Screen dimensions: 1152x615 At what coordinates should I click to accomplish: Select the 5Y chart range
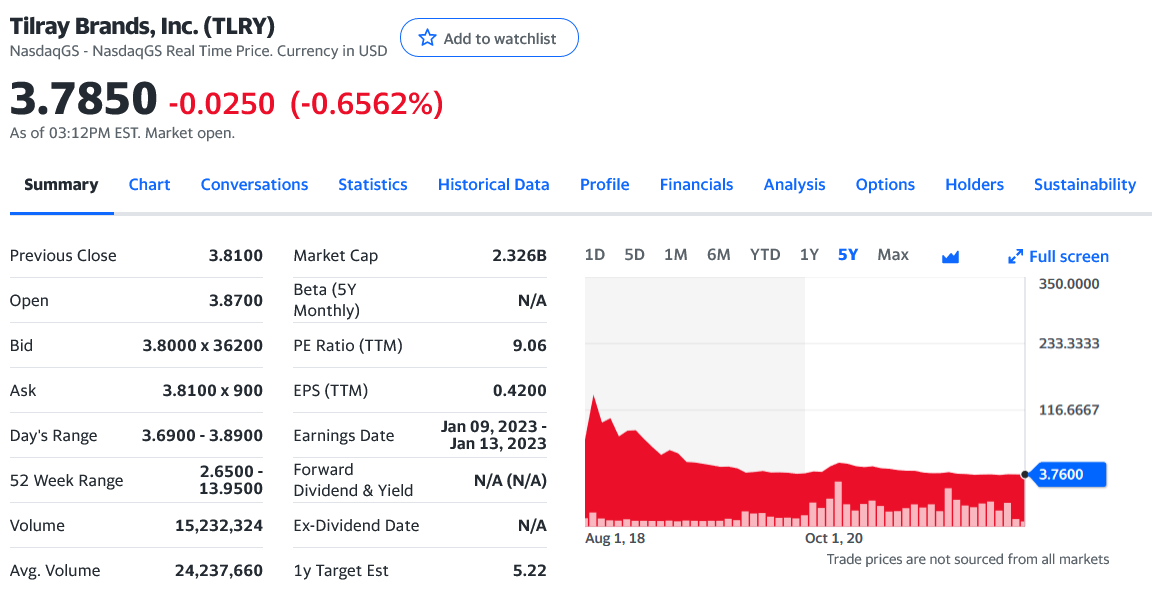(848, 255)
